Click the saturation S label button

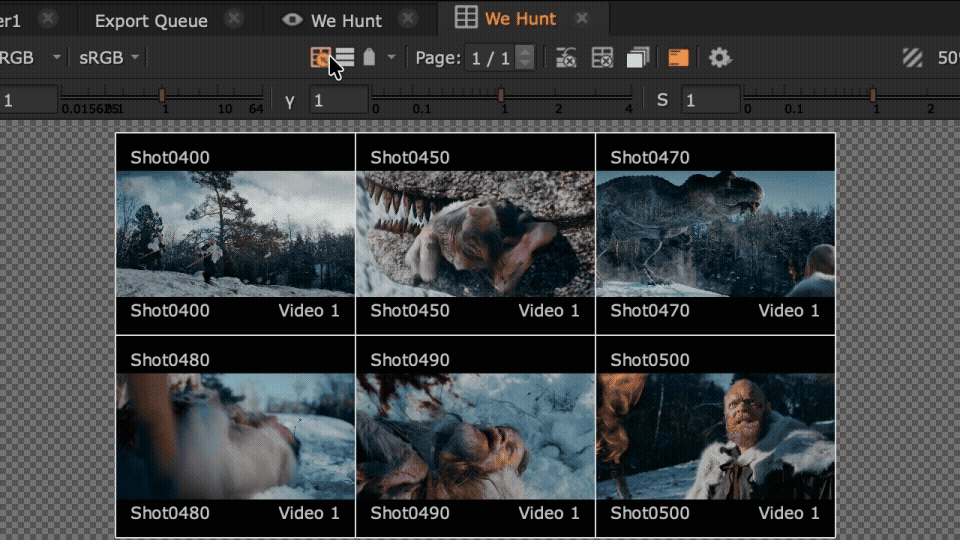point(662,100)
